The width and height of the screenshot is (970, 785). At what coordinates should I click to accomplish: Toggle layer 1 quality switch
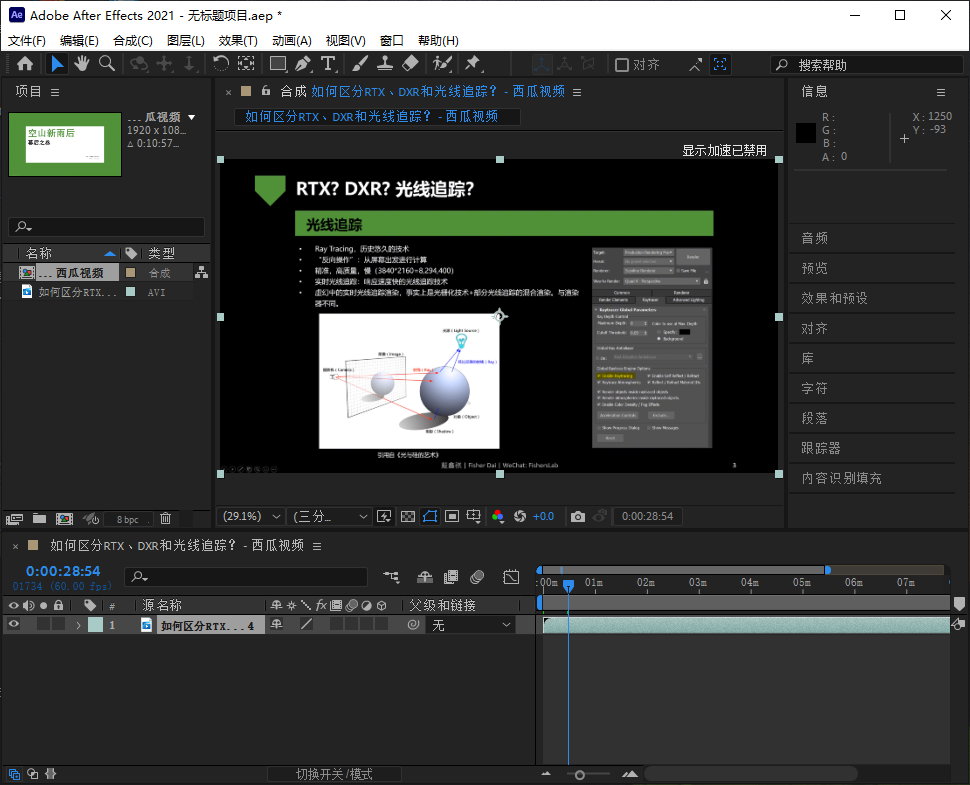[306, 625]
